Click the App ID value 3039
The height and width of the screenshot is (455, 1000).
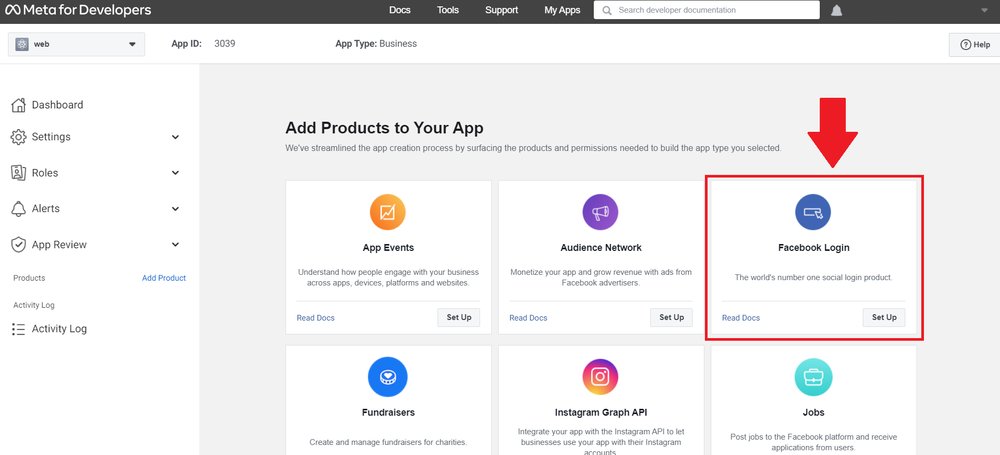[224, 44]
